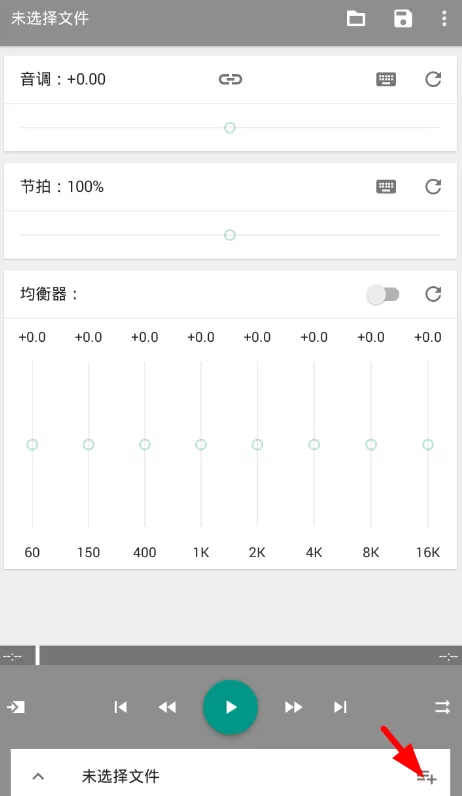The width and height of the screenshot is (462, 796).
Task: Click the fast forward button
Action: [293, 707]
